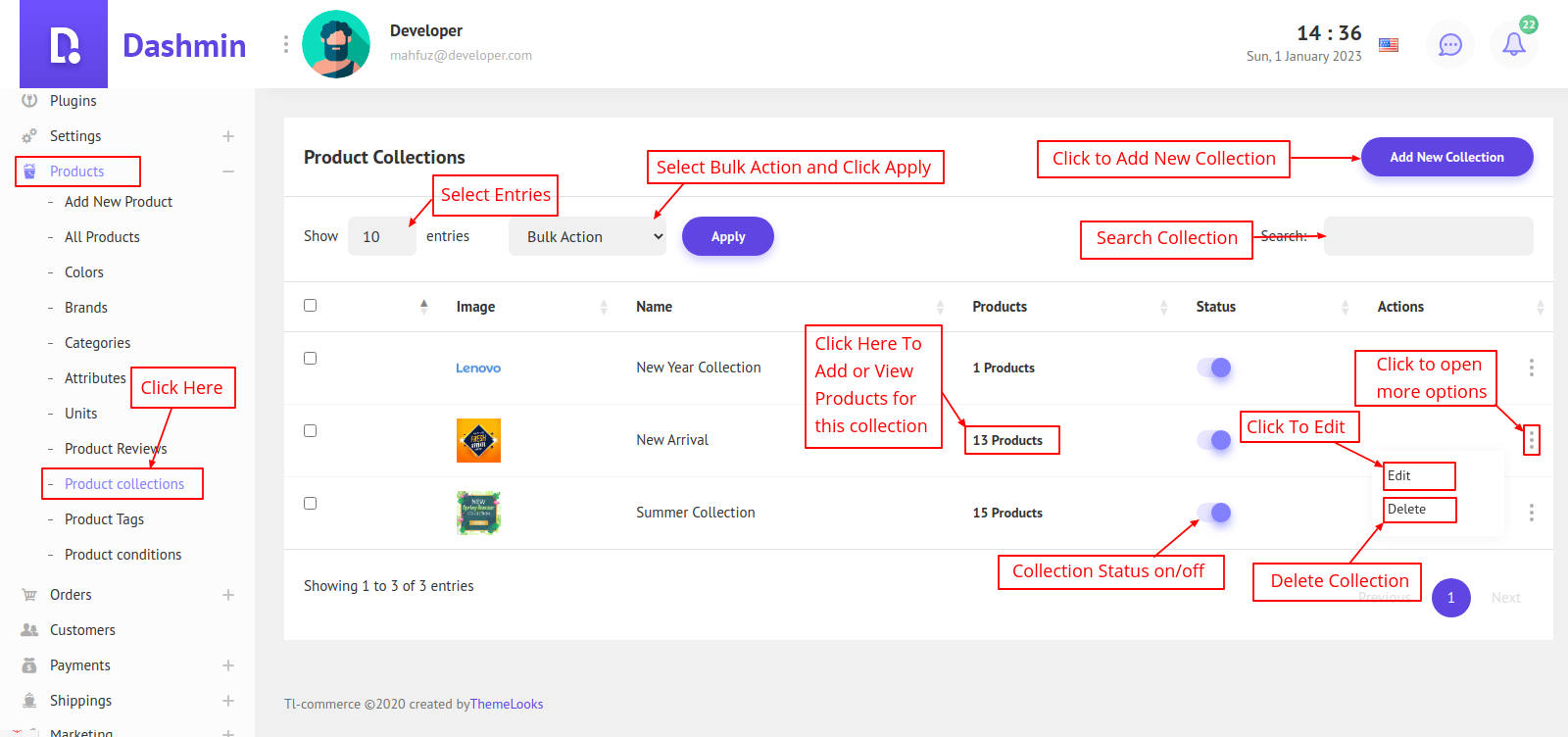Toggle status switch for New Year Collection
This screenshot has width=1568, height=737.
point(1214,368)
